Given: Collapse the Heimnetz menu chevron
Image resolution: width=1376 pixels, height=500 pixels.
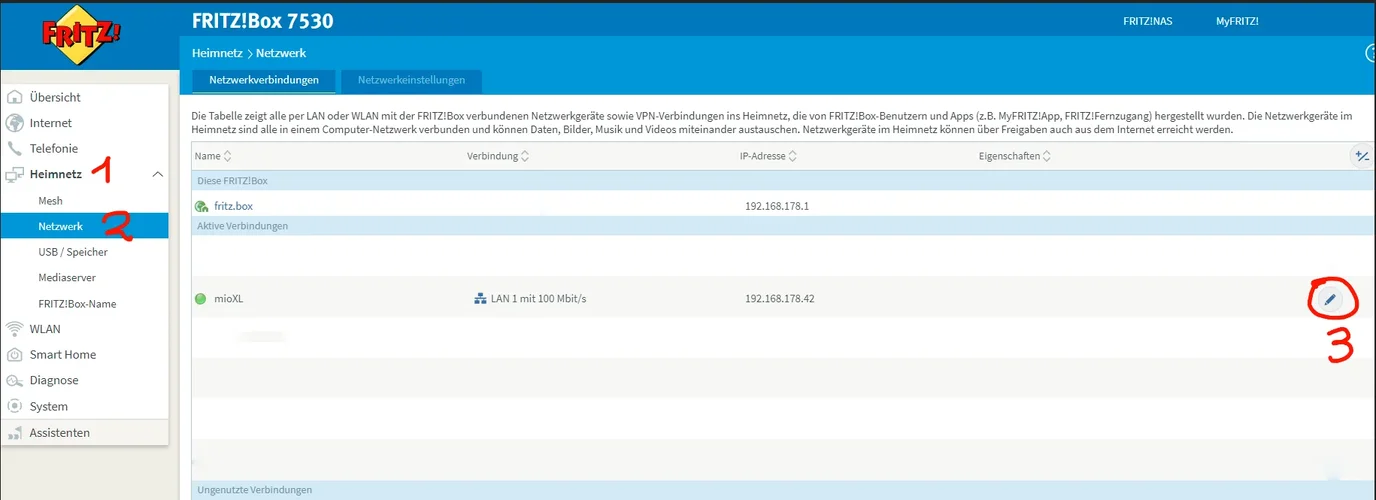Looking at the screenshot, I should click(x=157, y=175).
